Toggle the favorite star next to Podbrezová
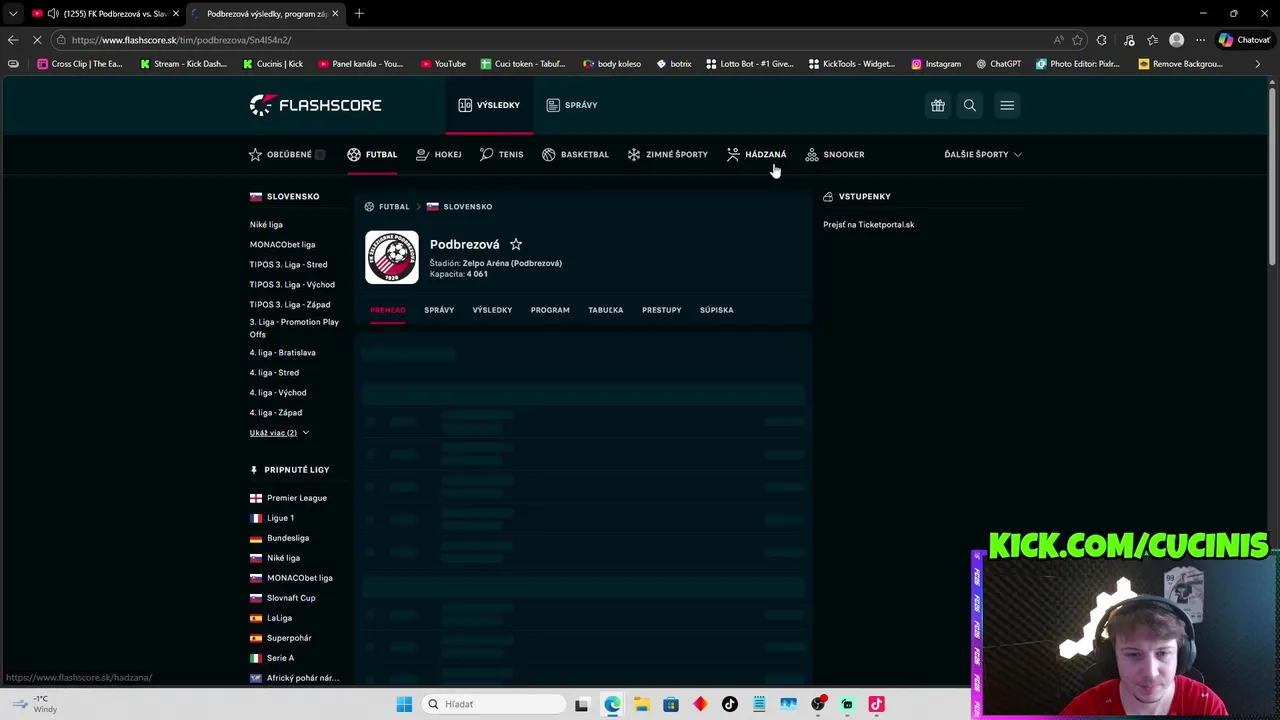The image size is (1280, 720). pos(516,244)
